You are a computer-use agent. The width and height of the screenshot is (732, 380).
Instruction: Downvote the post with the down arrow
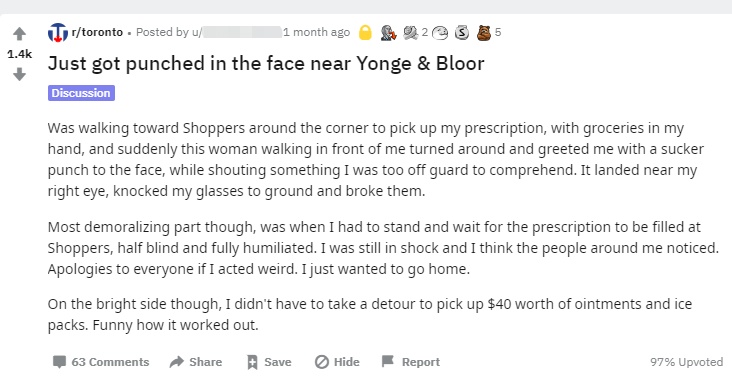click(19, 74)
